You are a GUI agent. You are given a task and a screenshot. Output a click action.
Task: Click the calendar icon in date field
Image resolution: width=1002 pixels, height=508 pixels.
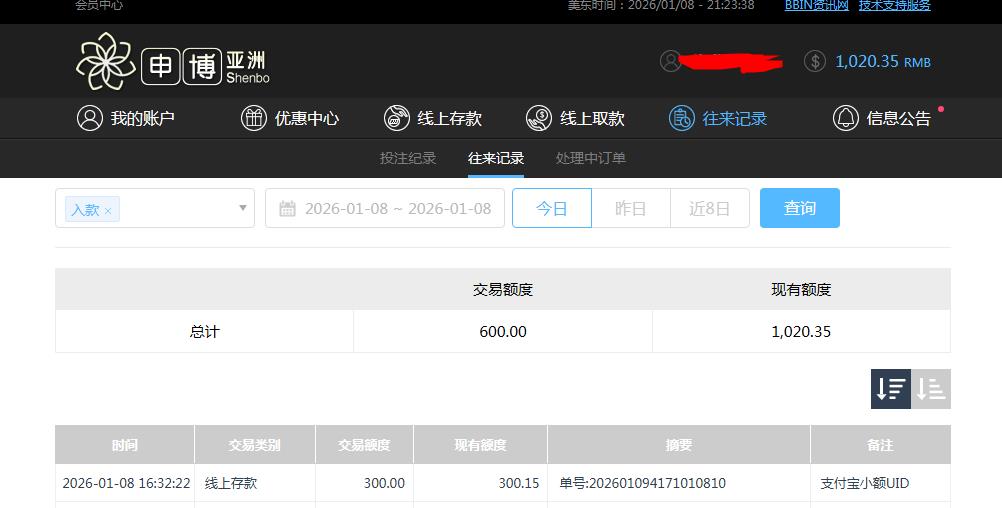coord(288,209)
